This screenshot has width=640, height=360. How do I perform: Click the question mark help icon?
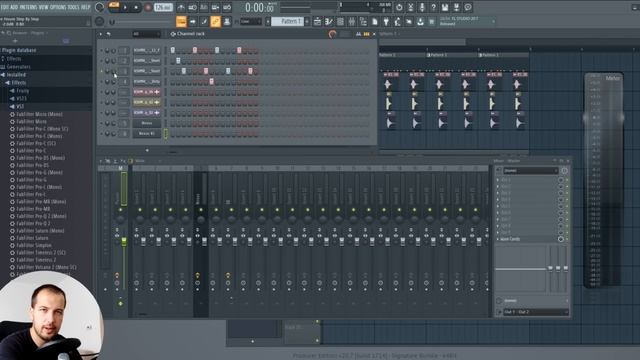(x=433, y=7)
